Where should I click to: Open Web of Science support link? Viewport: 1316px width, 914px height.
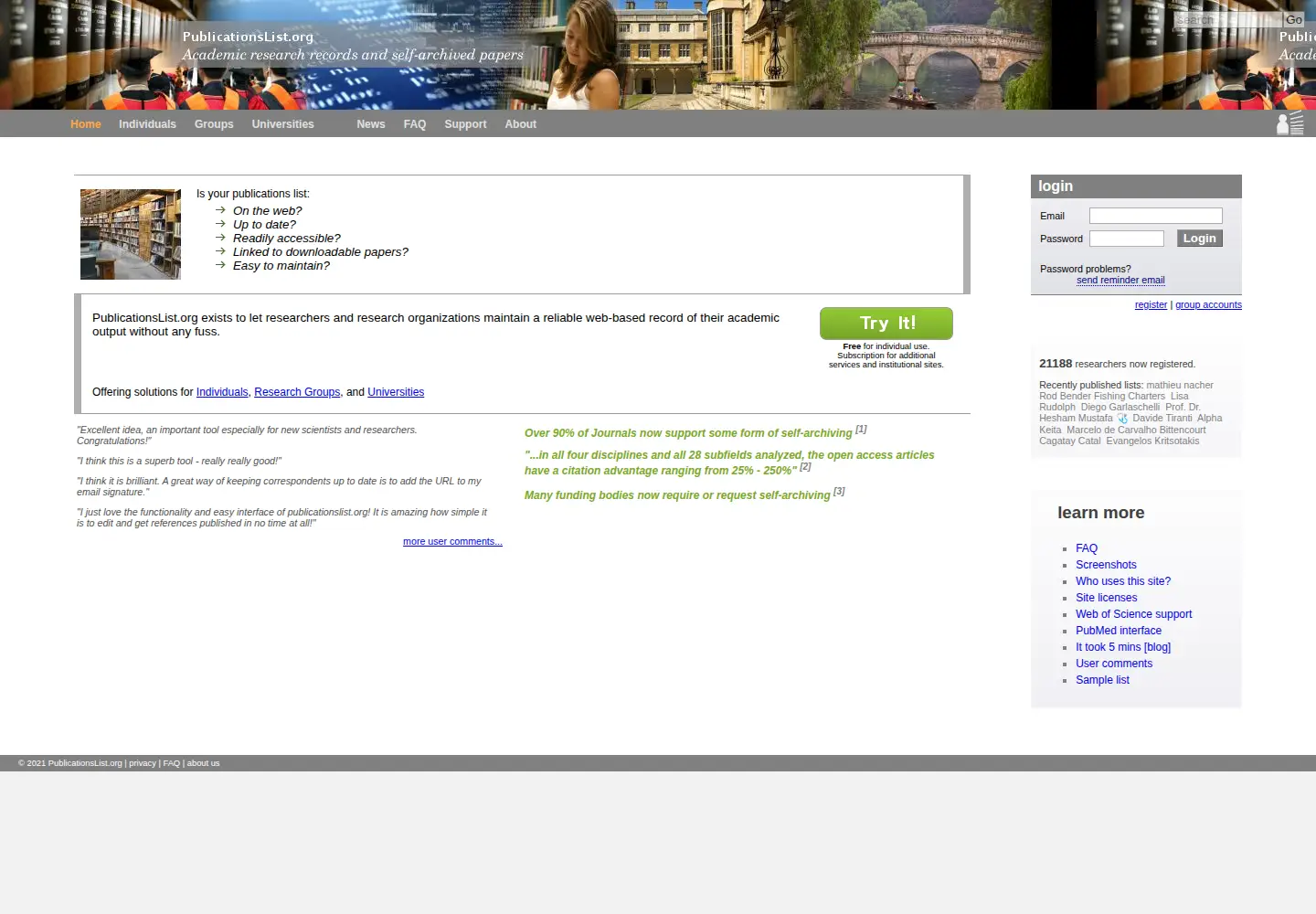coord(1133,614)
